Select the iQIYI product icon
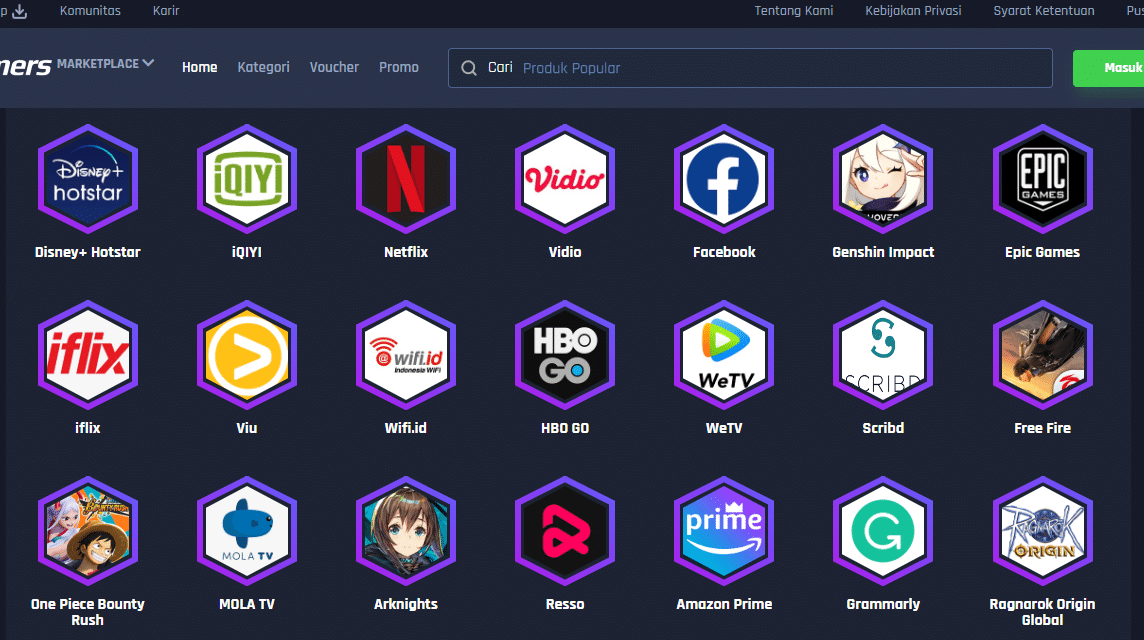 [247, 179]
